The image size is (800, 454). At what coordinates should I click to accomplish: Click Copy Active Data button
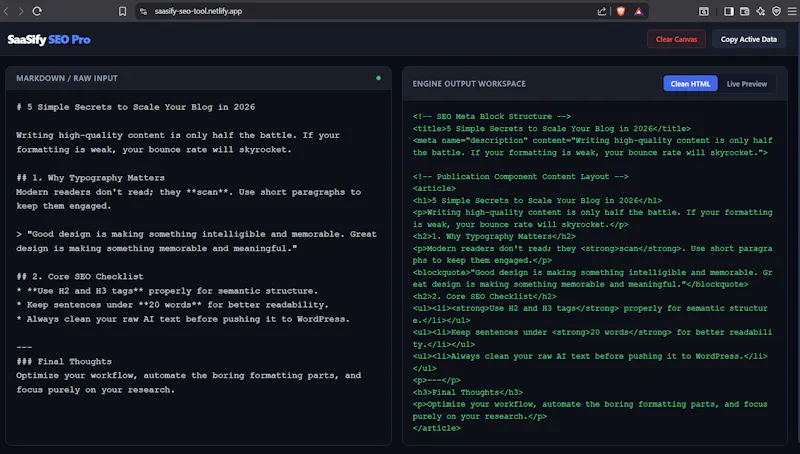tap(748, 39)
